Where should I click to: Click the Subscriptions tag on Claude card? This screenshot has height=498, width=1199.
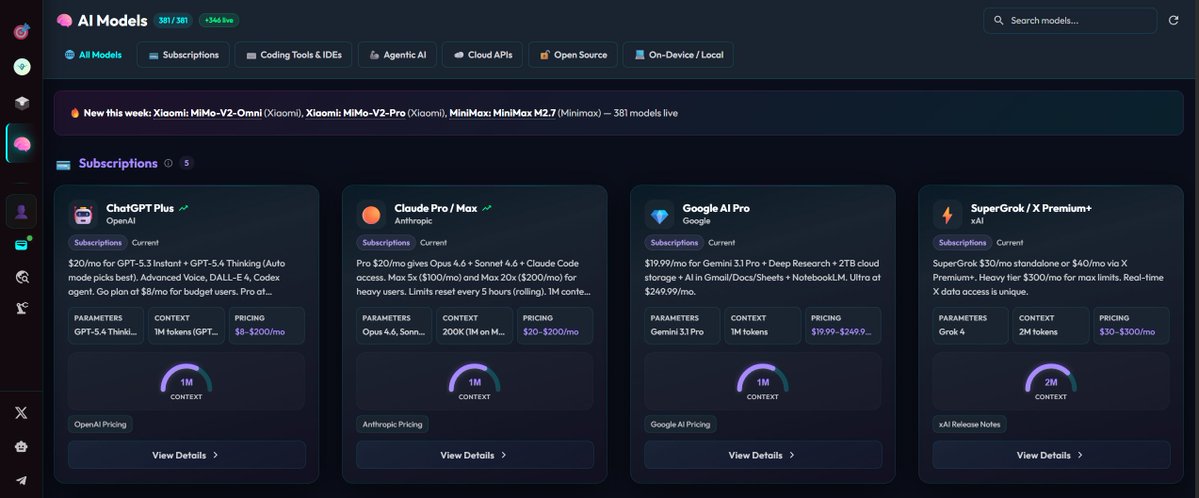pyautogui.click(x=385, y=242)
